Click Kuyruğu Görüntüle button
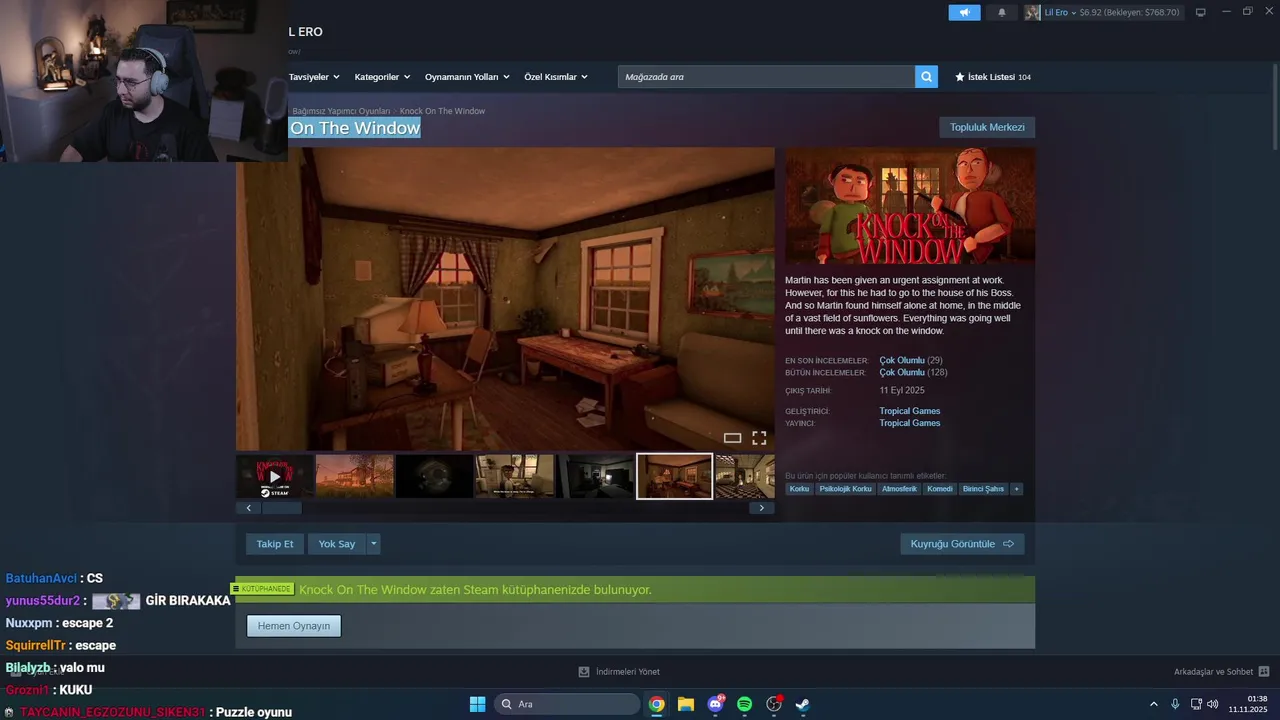Viewport: 1280px width, 720px height. pyautogui.click(x=962, y=544)
